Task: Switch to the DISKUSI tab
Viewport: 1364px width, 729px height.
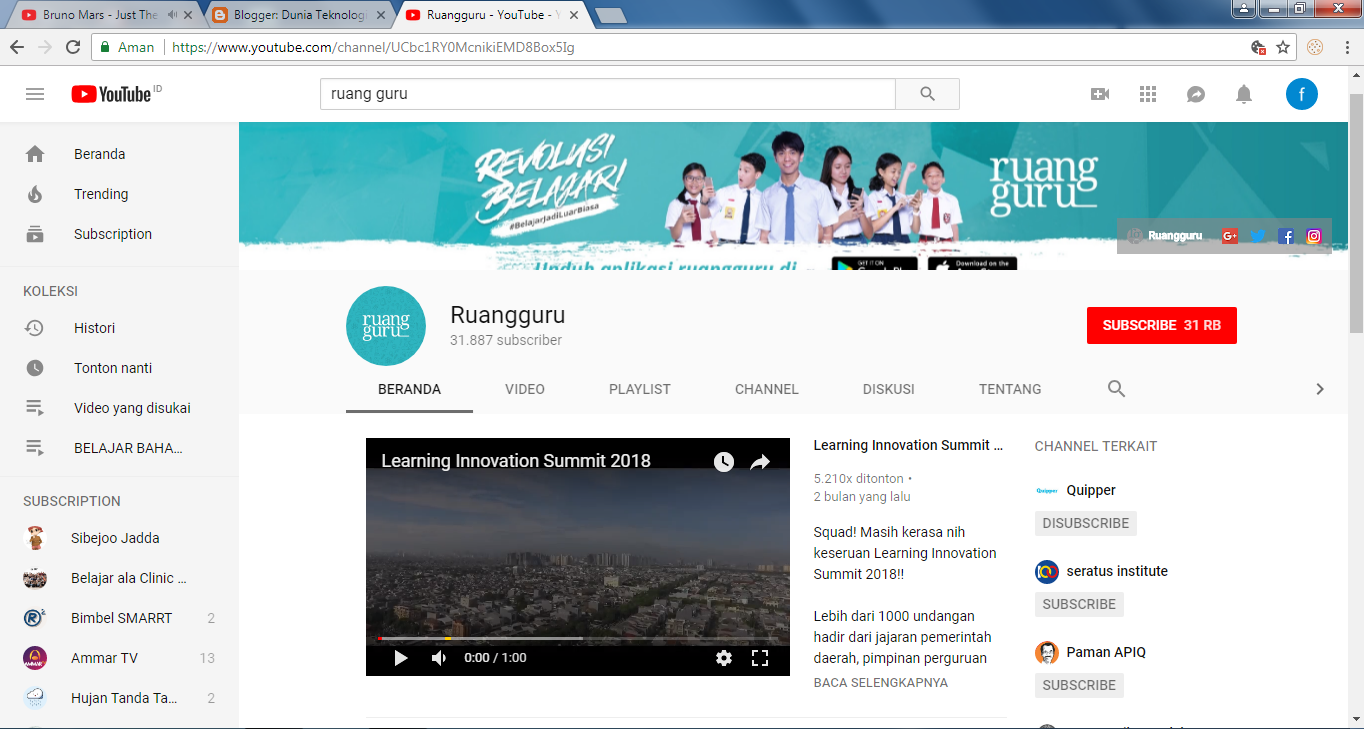Action: [x=889, y=389]
